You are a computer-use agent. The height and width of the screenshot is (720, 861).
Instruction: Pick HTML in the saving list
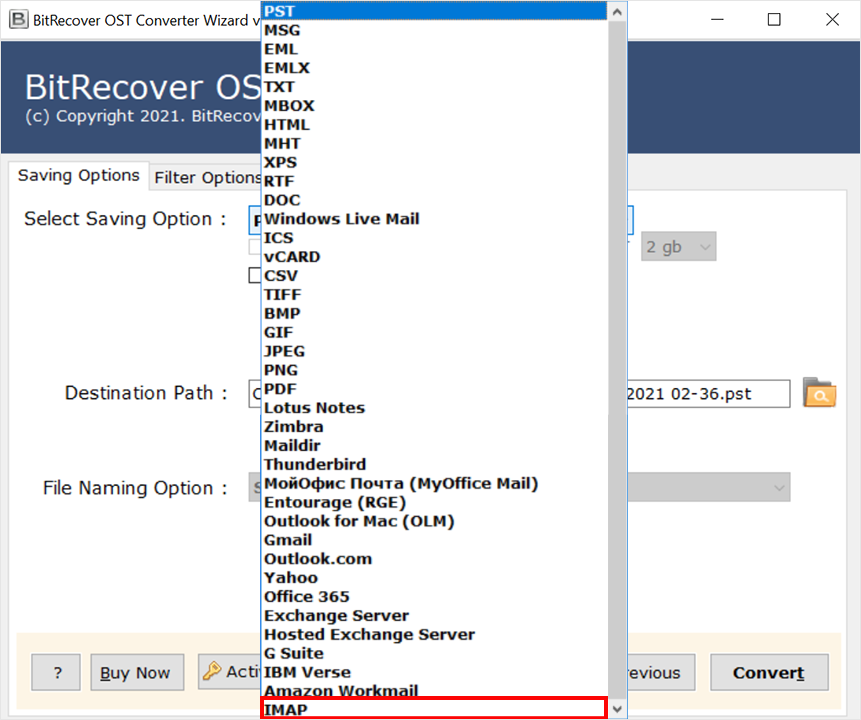coord(434,125)
